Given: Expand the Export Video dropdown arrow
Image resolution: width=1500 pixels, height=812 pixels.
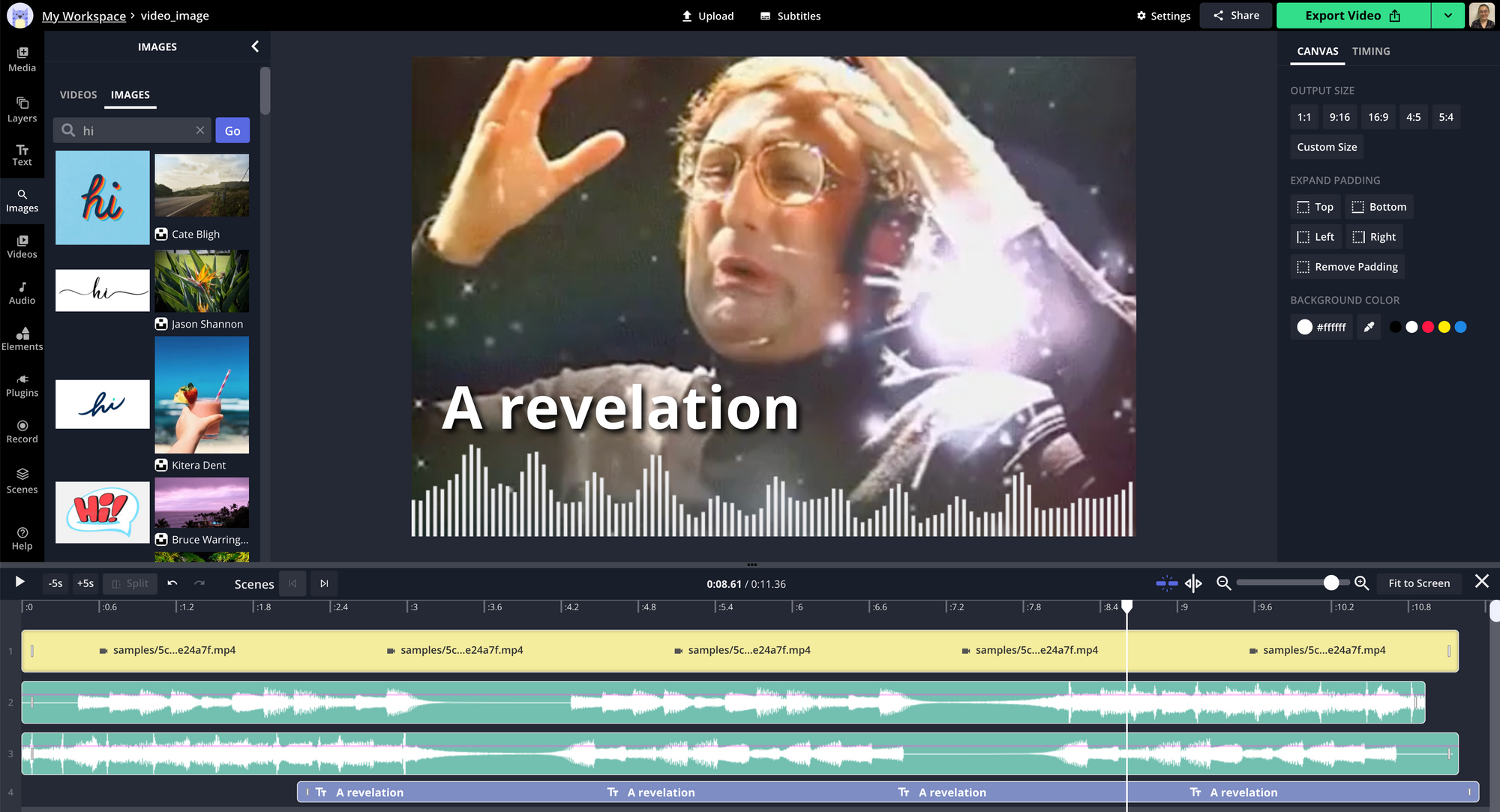Looking at the screenshot, I should [x=1447, y=16].
